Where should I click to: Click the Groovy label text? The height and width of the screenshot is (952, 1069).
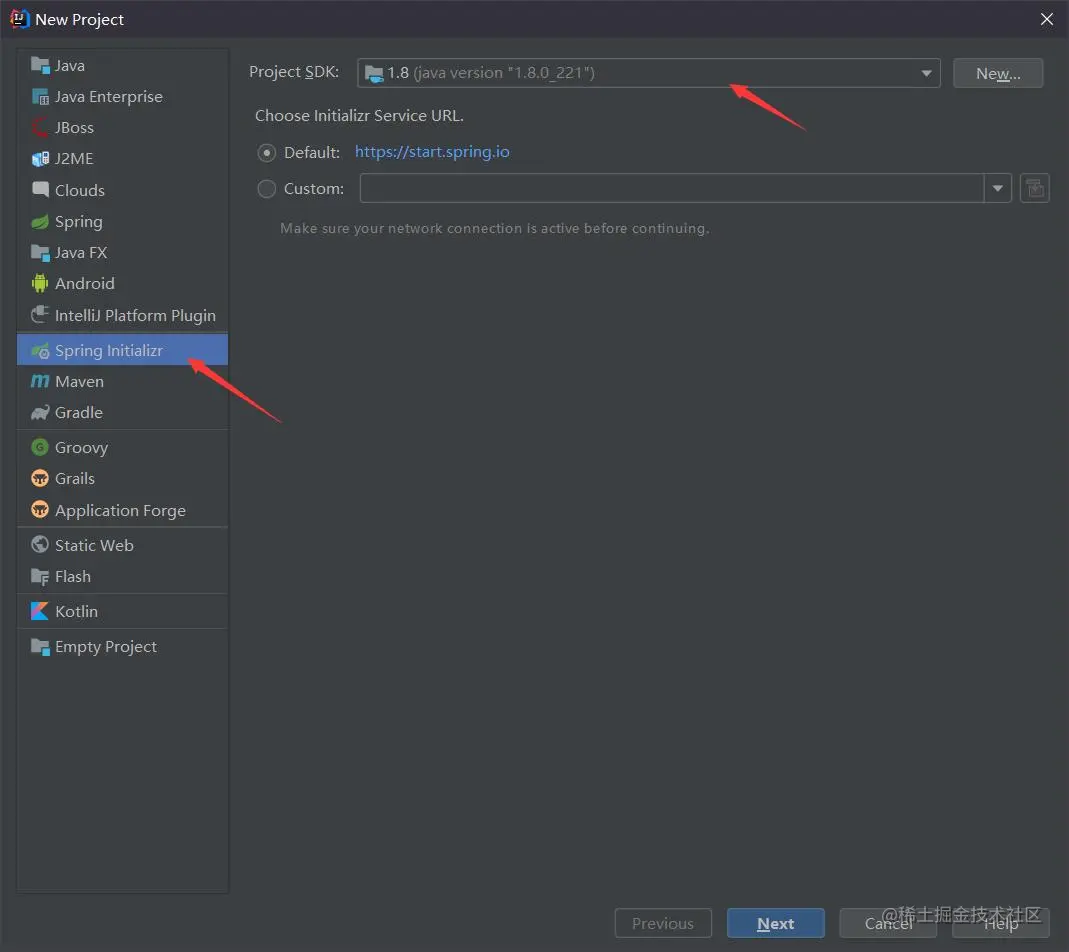[81, 447]
